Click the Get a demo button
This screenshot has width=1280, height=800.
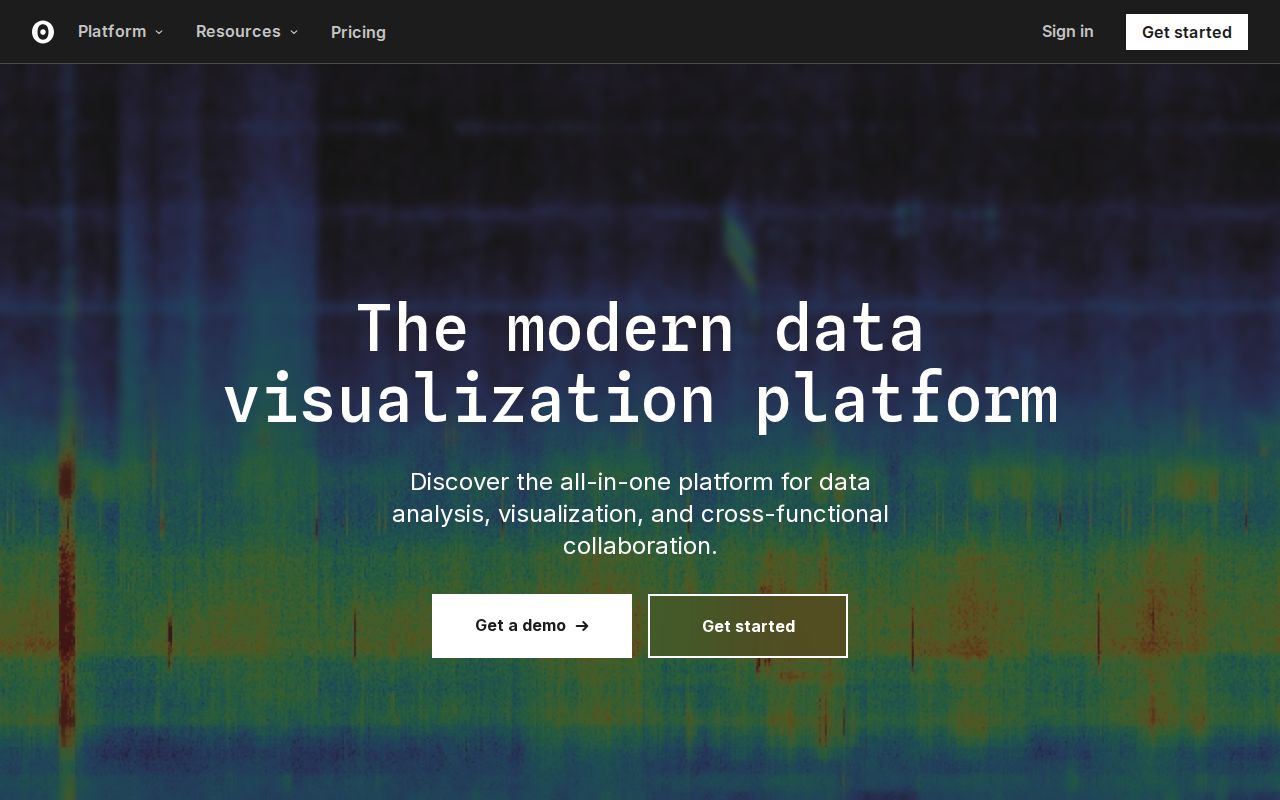click(x=532, y=626)
